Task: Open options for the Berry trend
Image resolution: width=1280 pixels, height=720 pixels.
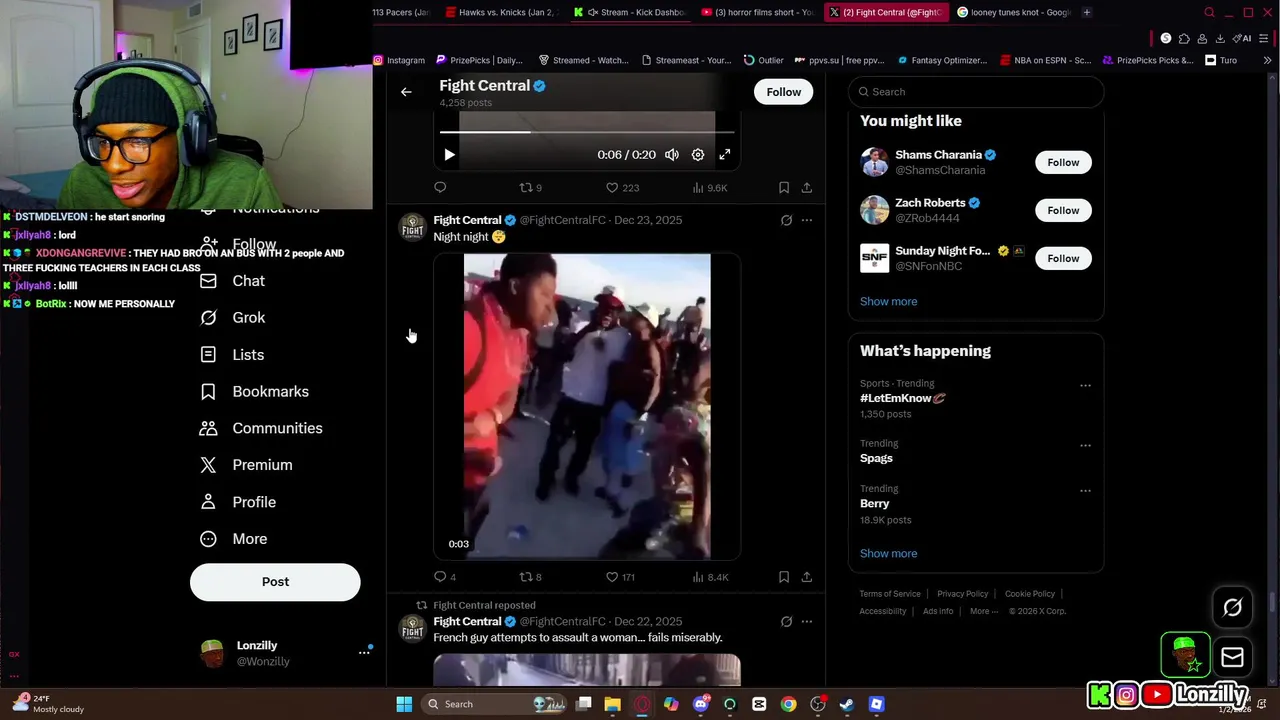Action: [x=1085, y=491]
